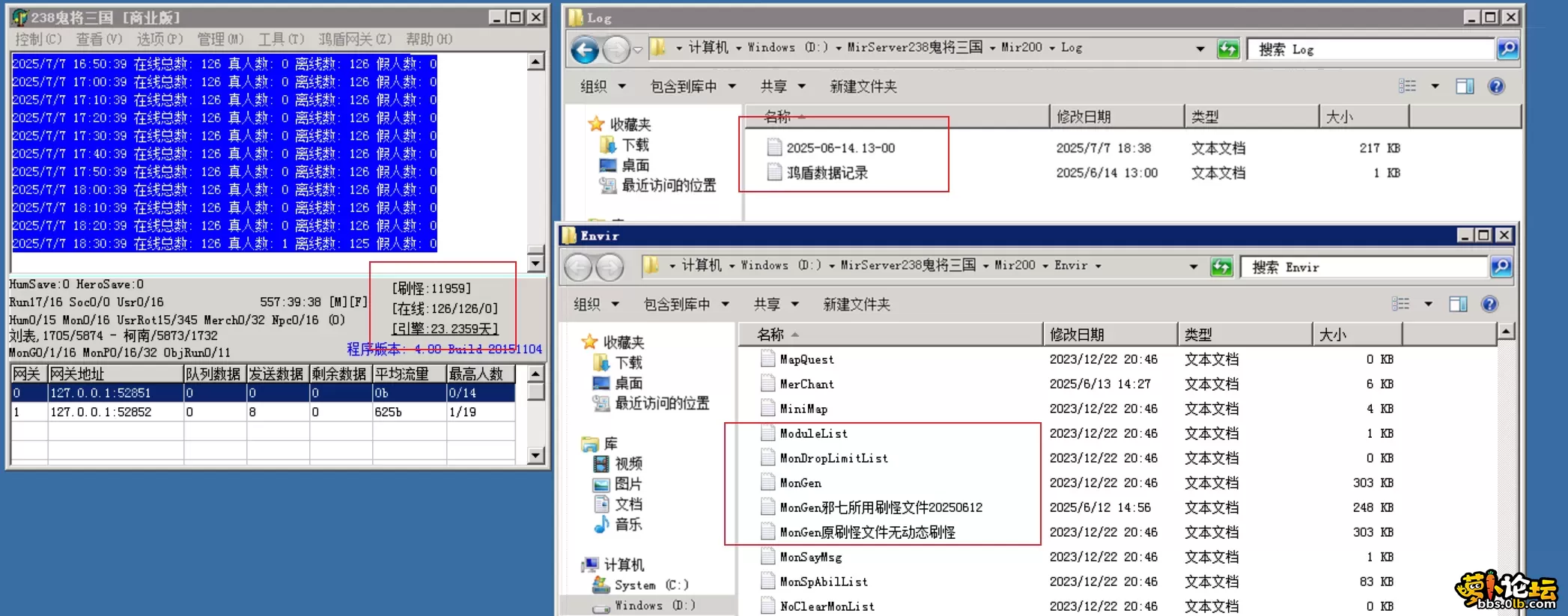Select MonGen邢七所用刷怪文件20250612 file
Viewport: 1568px width, 616px height.
pyautogui.click(x=881, y=507)
